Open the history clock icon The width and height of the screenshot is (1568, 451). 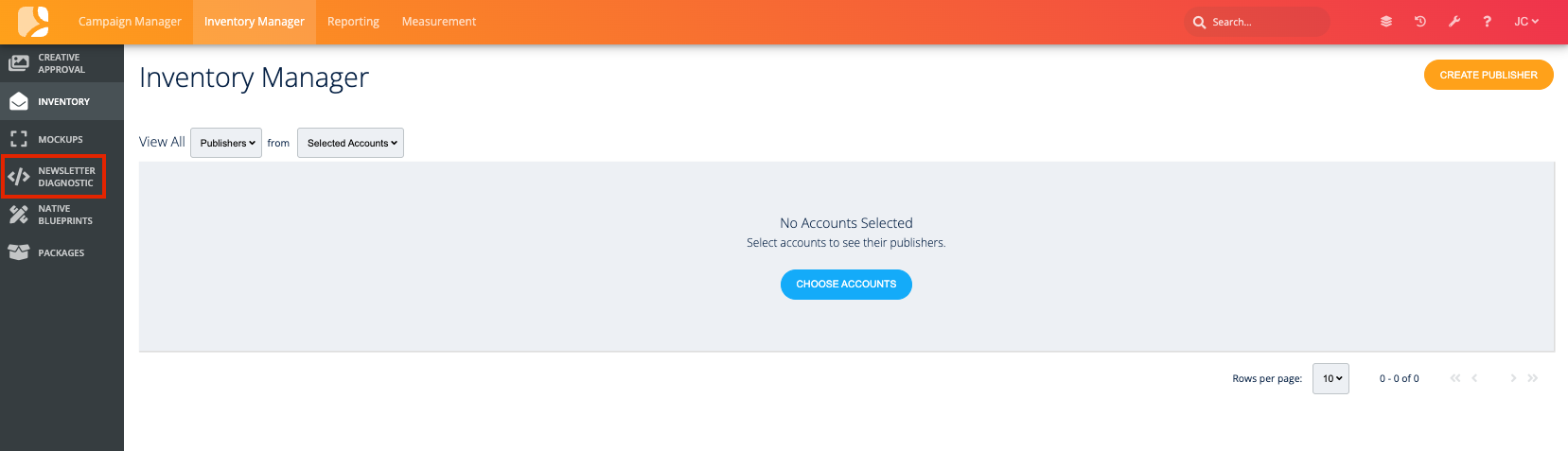point(1420,22)
